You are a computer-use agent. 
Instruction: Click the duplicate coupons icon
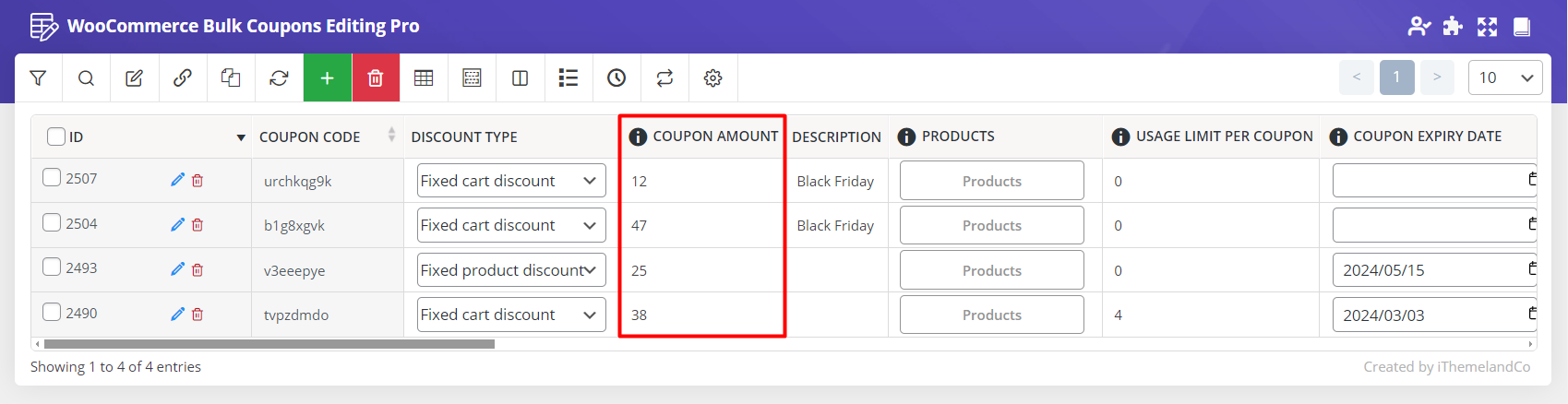[x=231, y=78]
